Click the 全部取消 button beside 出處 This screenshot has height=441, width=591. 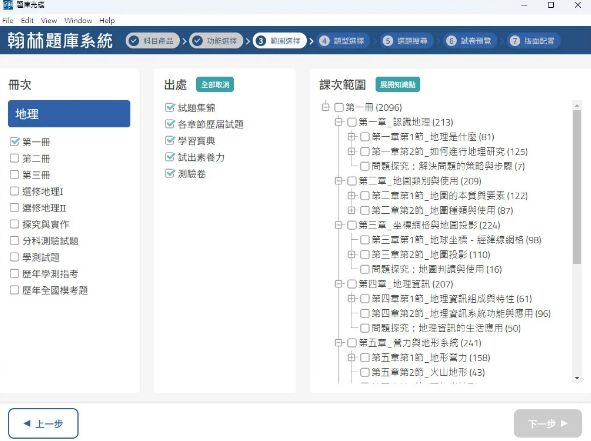coord(215,84)
